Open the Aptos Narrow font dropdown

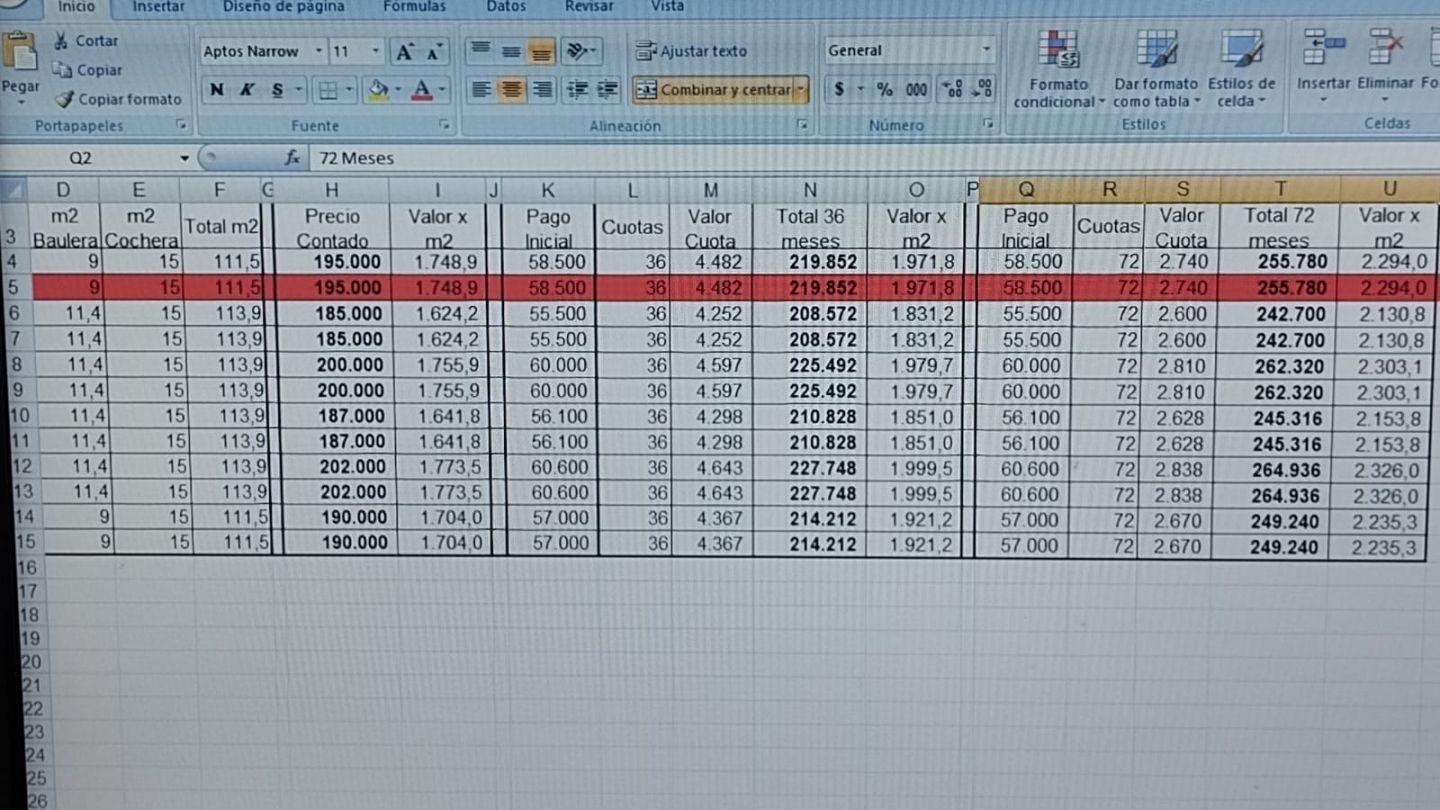[319, 52]
